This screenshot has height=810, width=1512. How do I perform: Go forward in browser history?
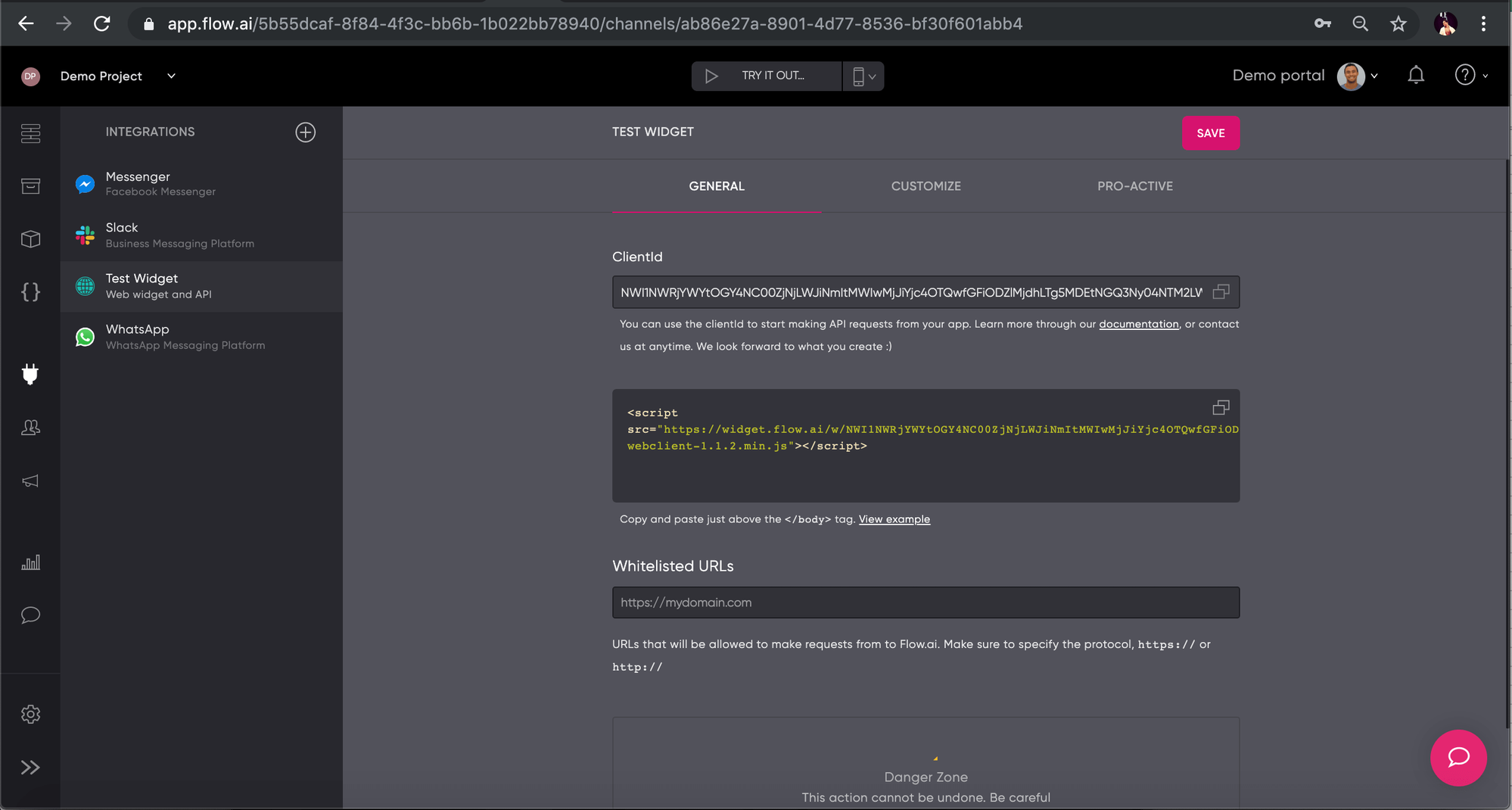(x=64, y=23)
